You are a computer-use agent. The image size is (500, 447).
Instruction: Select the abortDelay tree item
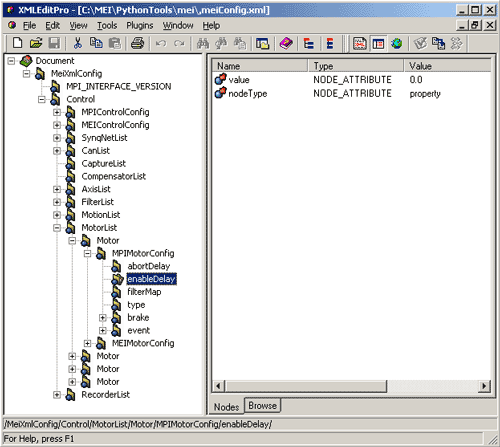(x=149, y=266)
